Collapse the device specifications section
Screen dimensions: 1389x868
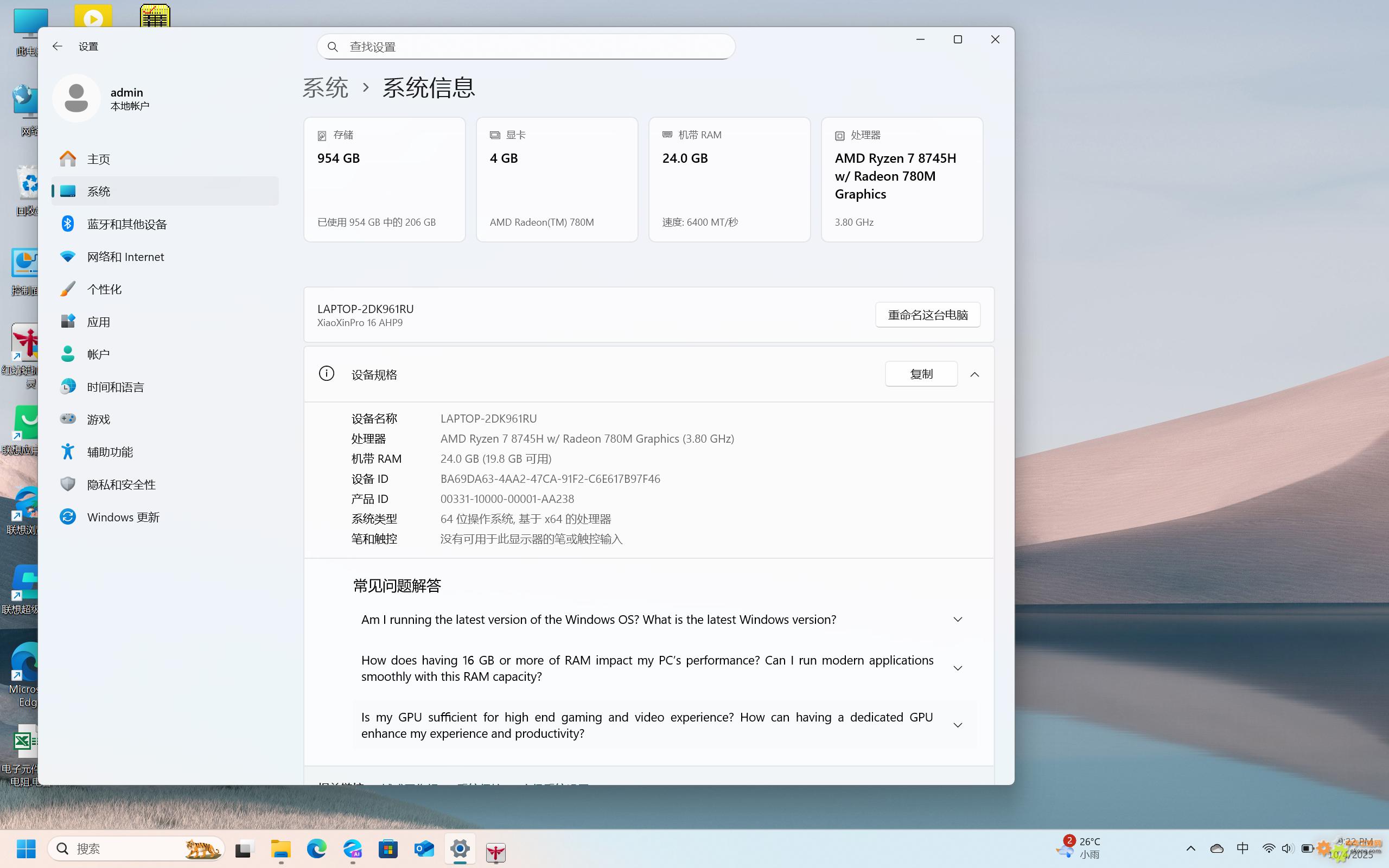point(974,374)
